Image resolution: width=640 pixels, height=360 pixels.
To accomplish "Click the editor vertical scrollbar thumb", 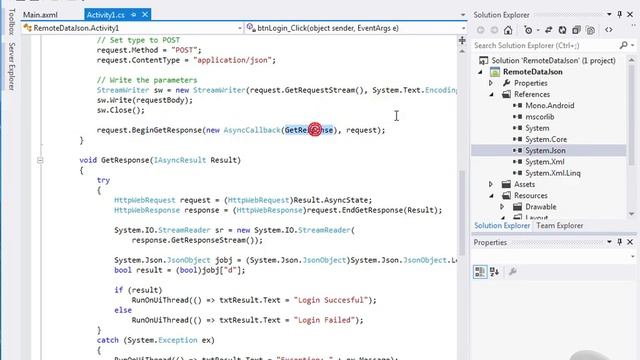I will click(462, 212).
